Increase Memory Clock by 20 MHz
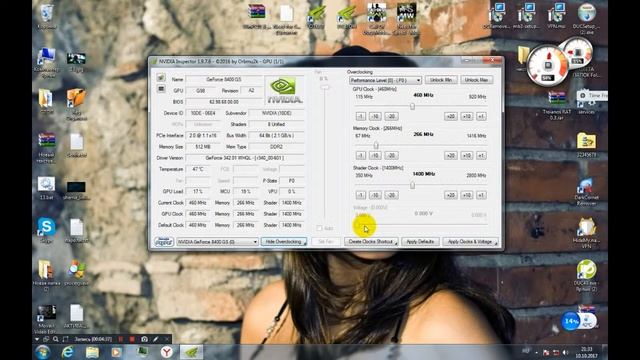 point(451,156)
